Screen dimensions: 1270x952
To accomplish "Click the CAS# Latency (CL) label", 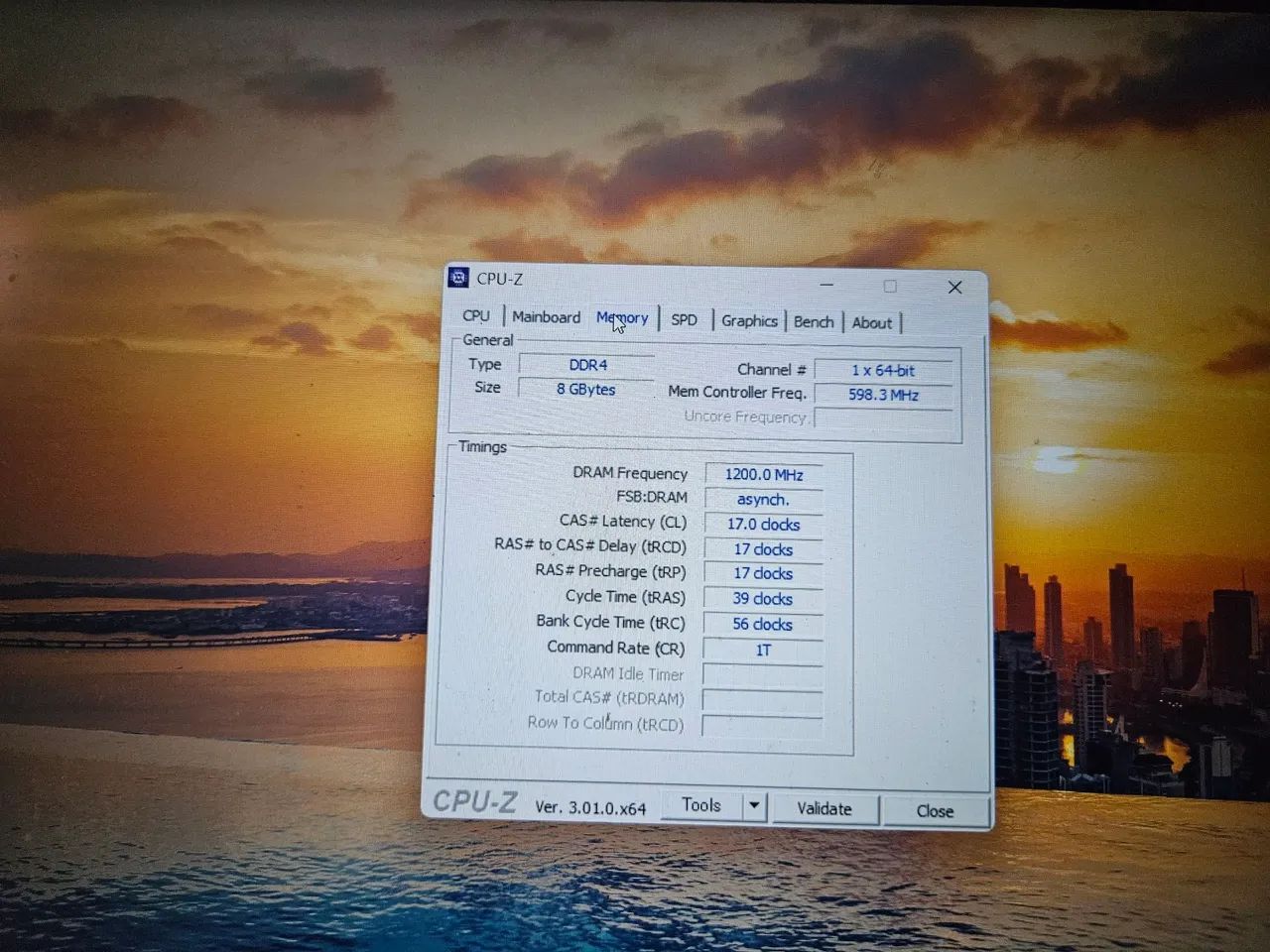I will click(x=622, y=521).
